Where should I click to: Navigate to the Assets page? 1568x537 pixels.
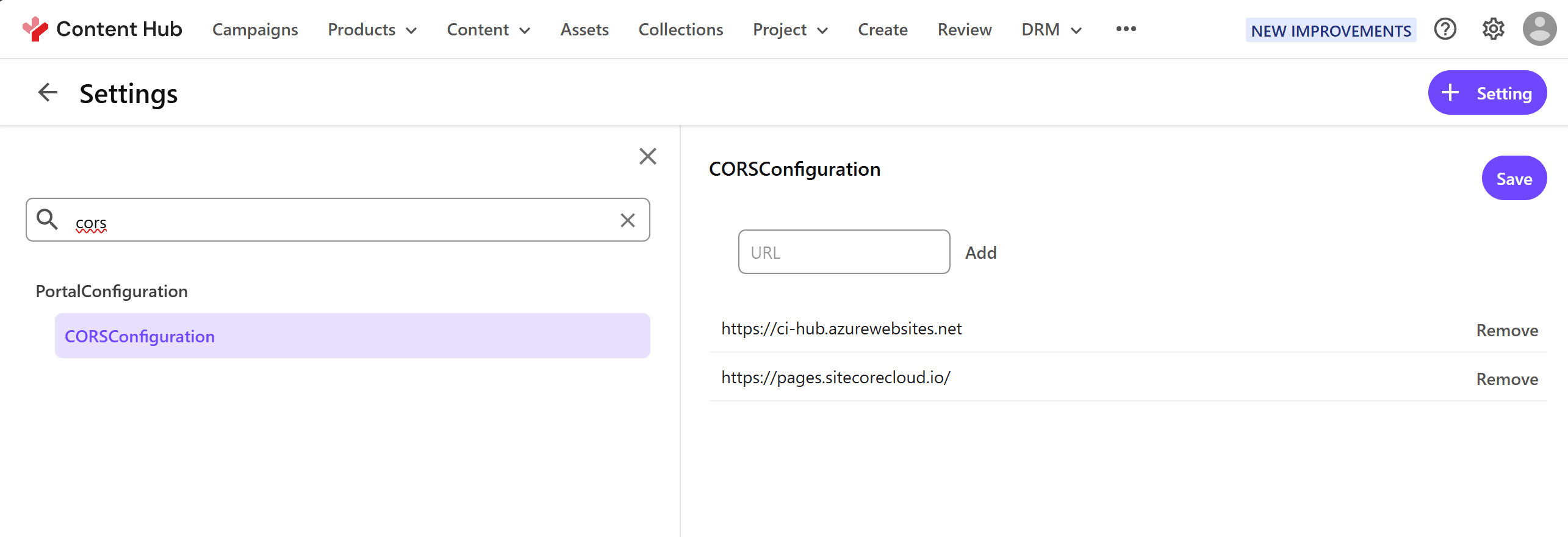(584, 30)
